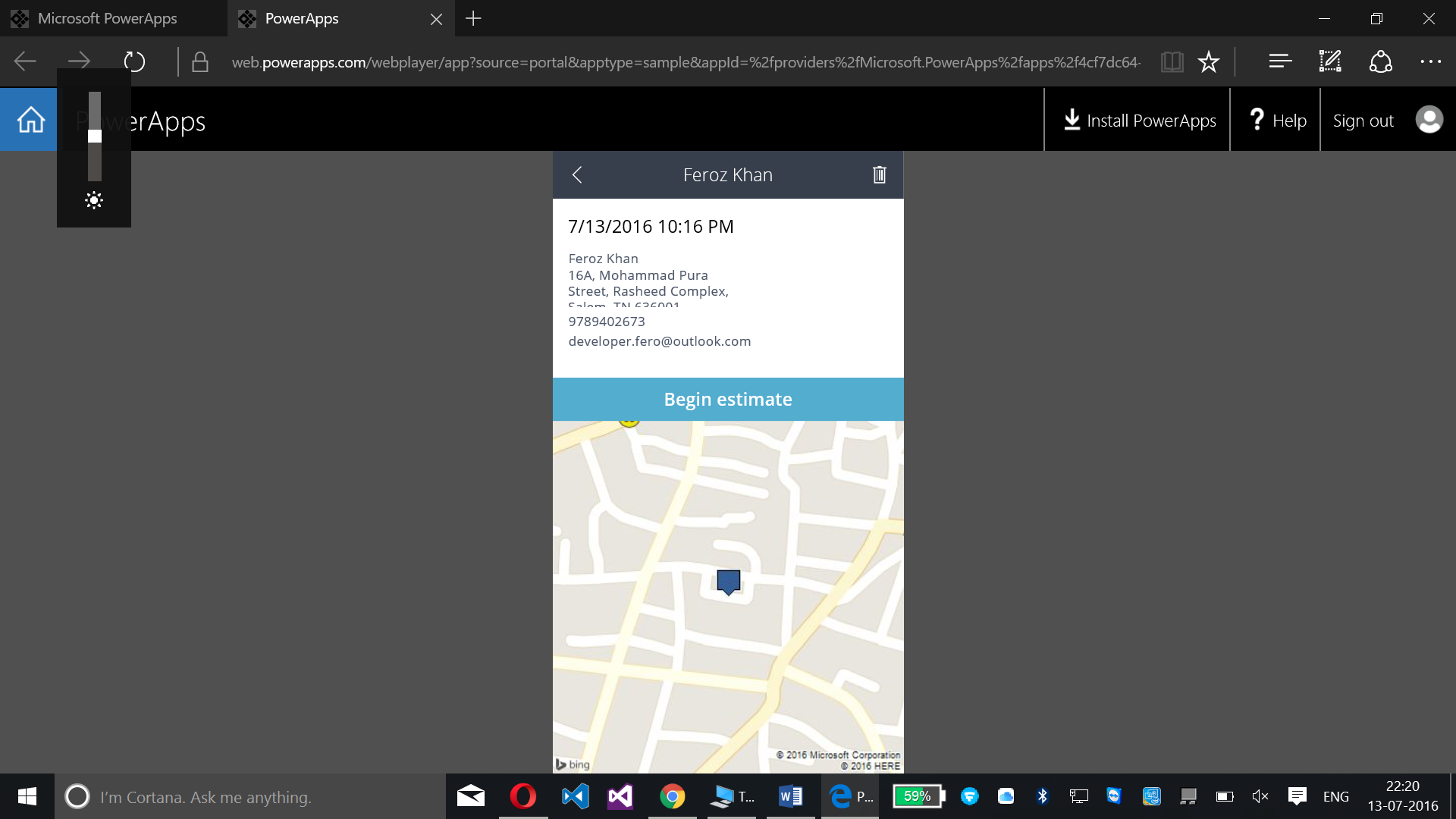This screenshot has height=819, width=1456.
Task: Click the blue map pin marker
Action: (x=729, y=582)
